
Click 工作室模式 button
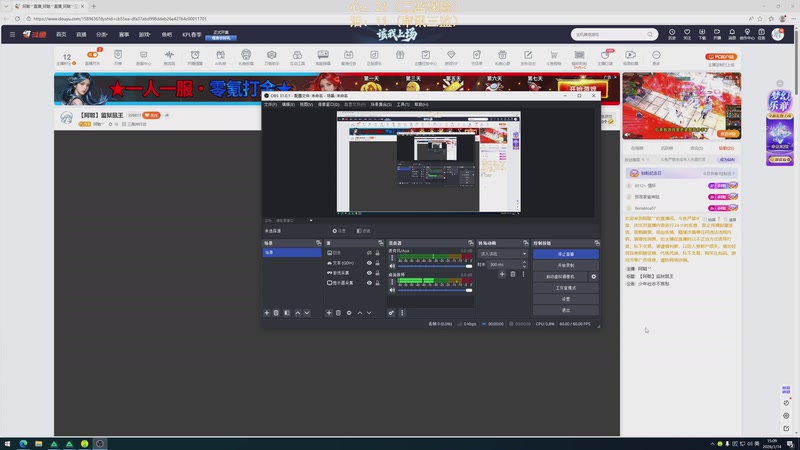pos(565,288)
